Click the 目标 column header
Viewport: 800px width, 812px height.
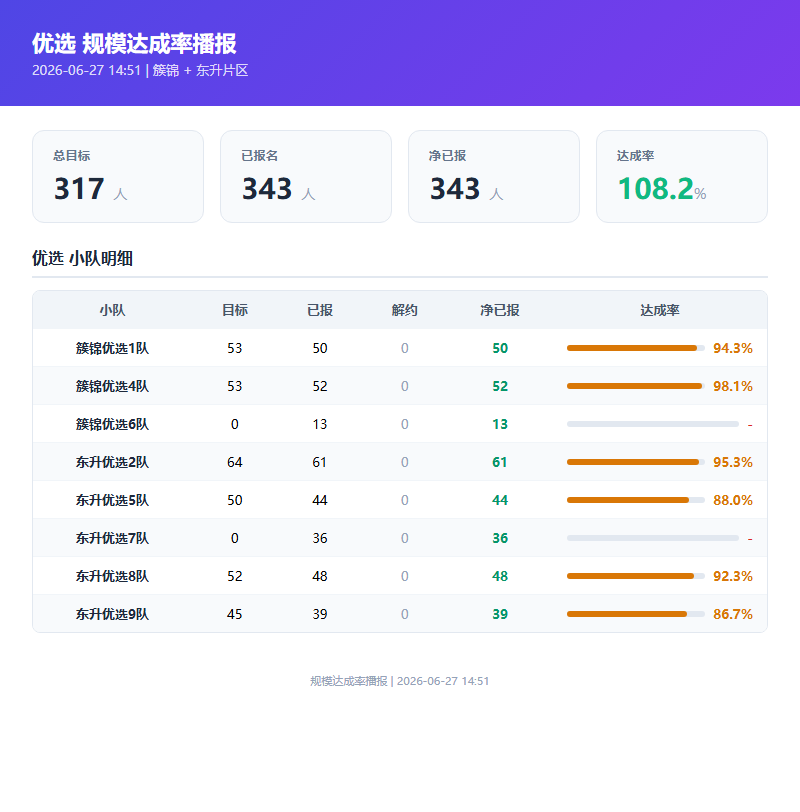[235, 310]
